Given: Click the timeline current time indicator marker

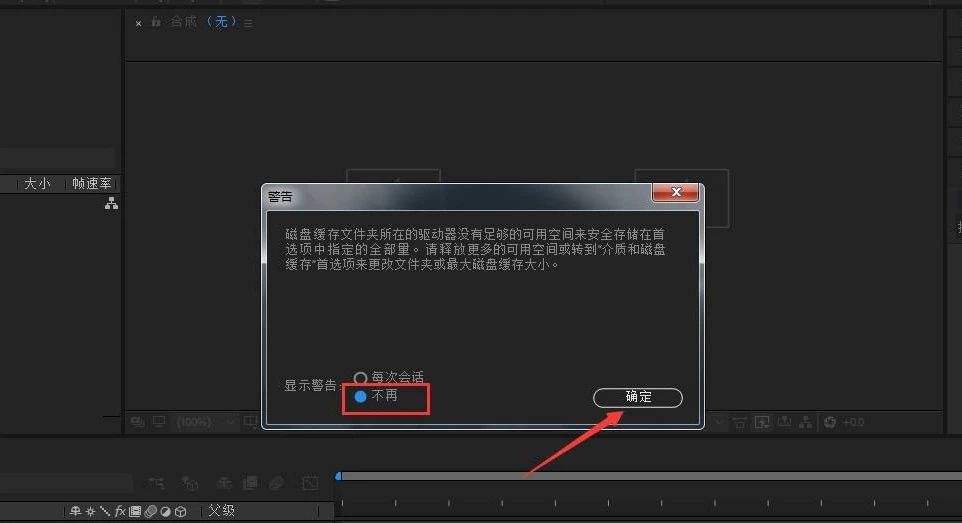Looking at the screenshot, I should click(x=339, y=476).
